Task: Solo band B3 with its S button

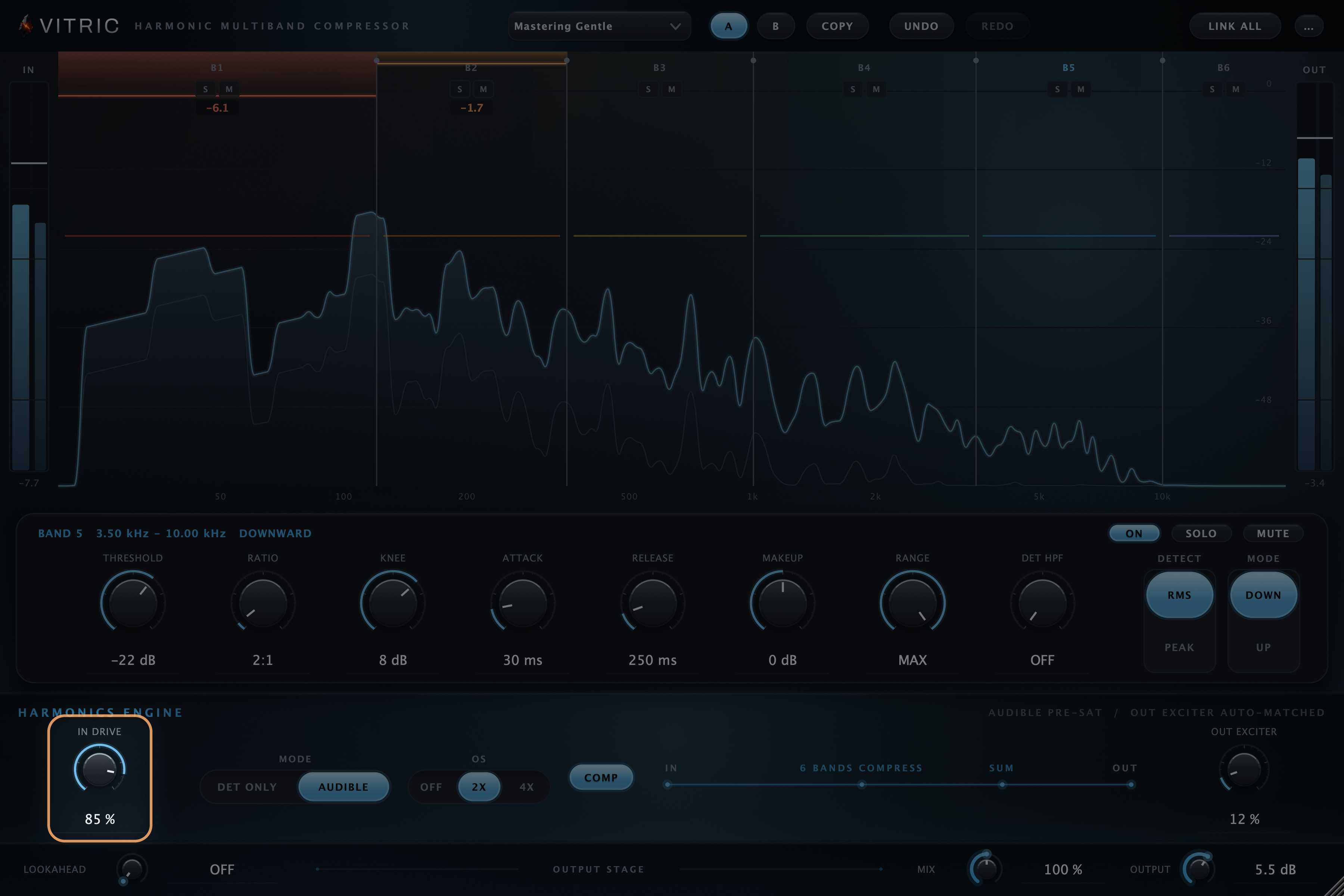Action: pos(648,89)
